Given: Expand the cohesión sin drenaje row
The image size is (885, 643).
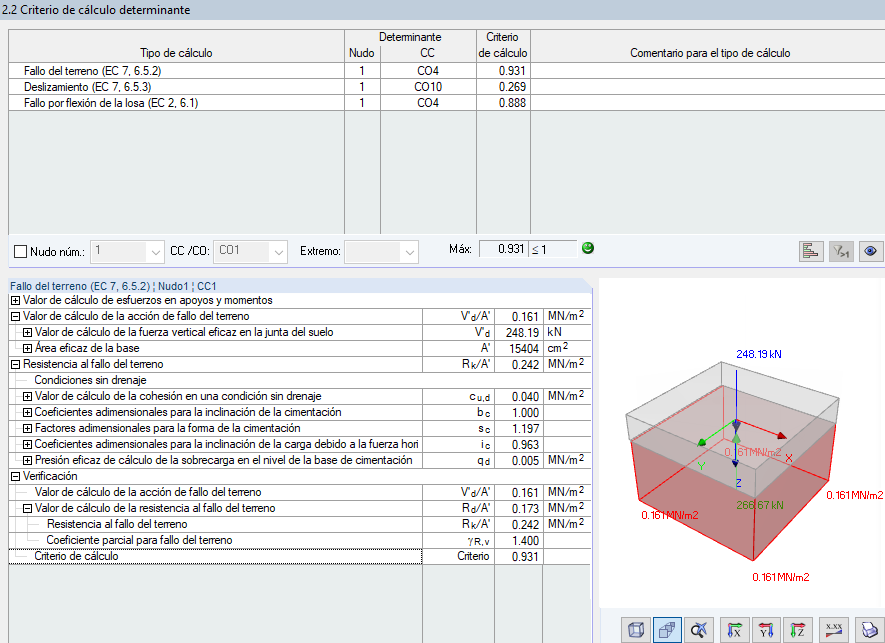Looking at the screenshot, I should (x=27, y=396).
